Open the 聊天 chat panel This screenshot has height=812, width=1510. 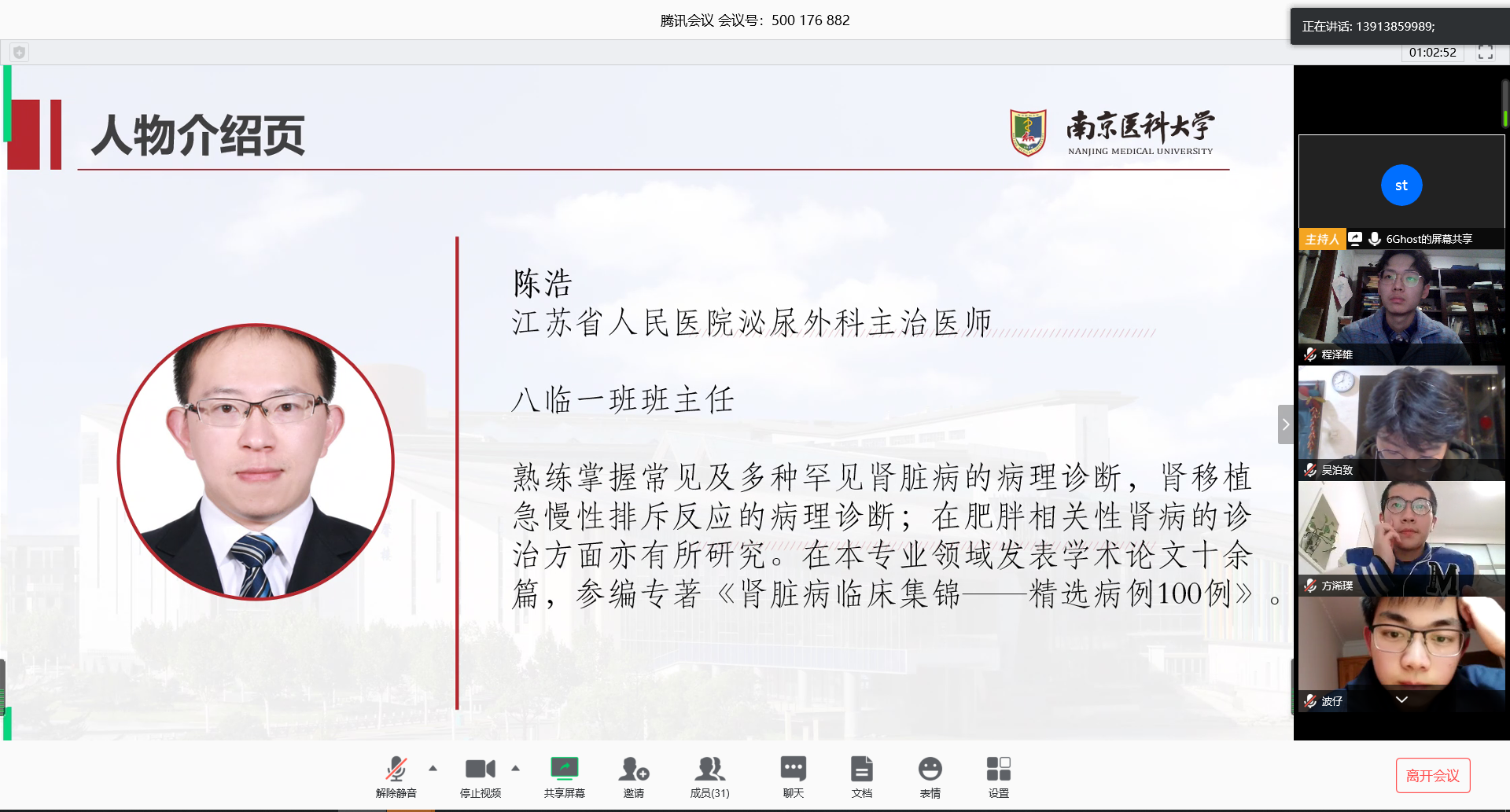(793, 776)
